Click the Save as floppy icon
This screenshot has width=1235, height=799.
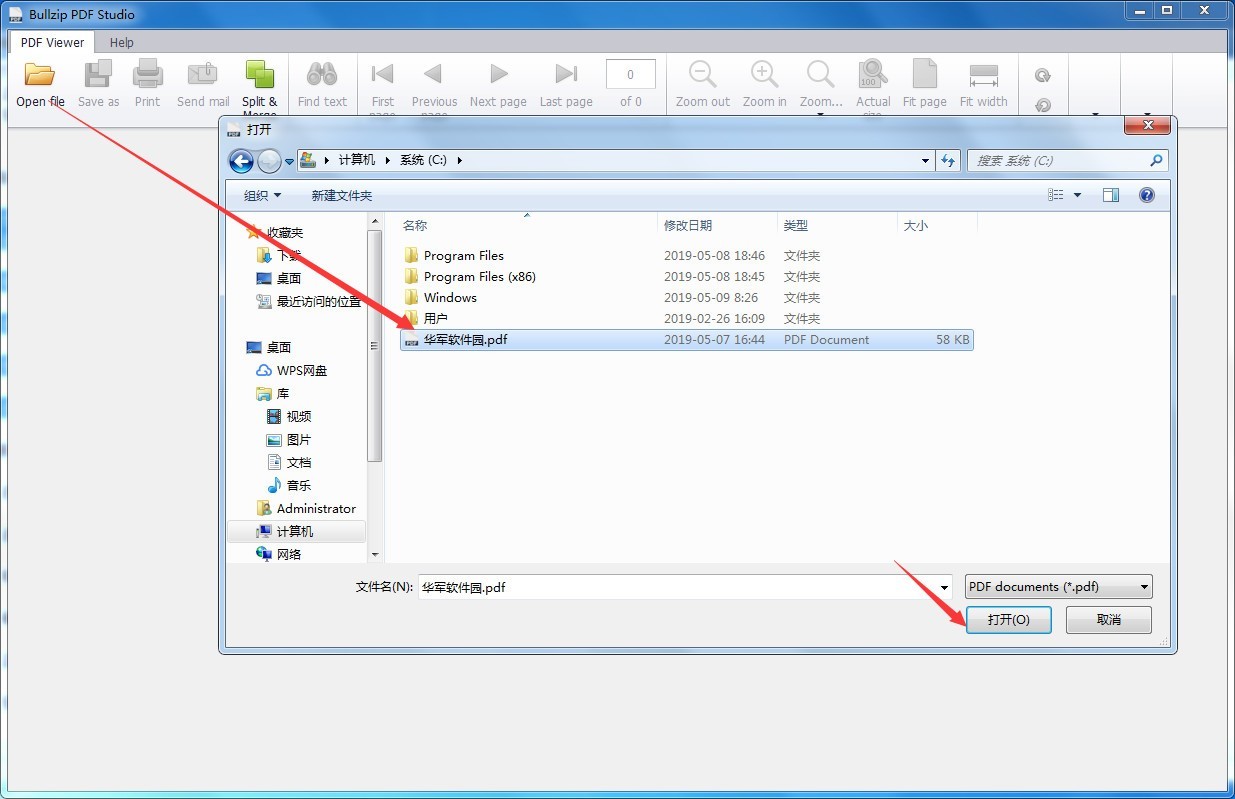(x=98, y=74)
